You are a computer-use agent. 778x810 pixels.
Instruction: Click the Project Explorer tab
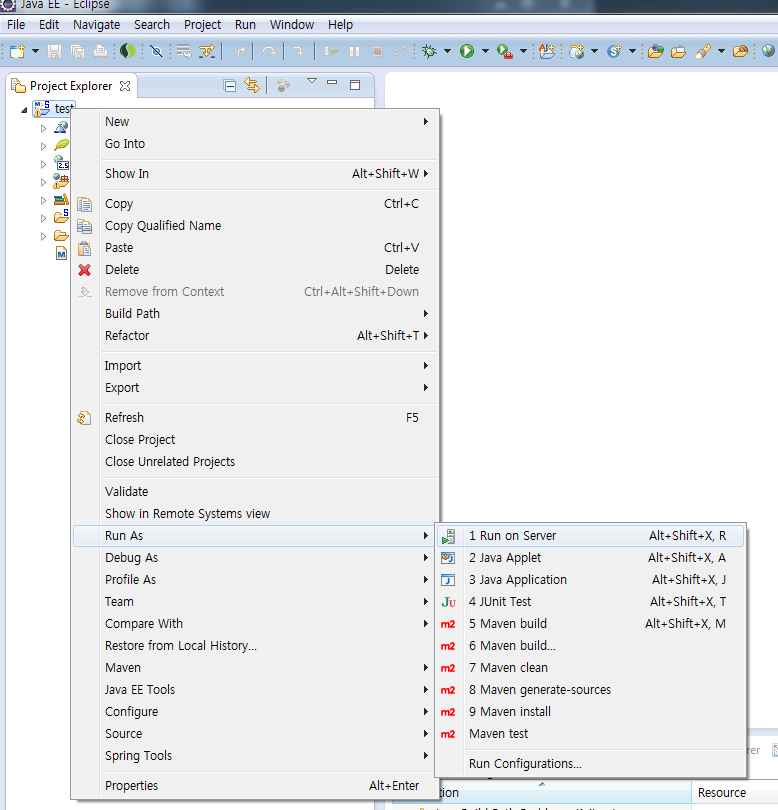pyautogui.click(x=71, y=86)
